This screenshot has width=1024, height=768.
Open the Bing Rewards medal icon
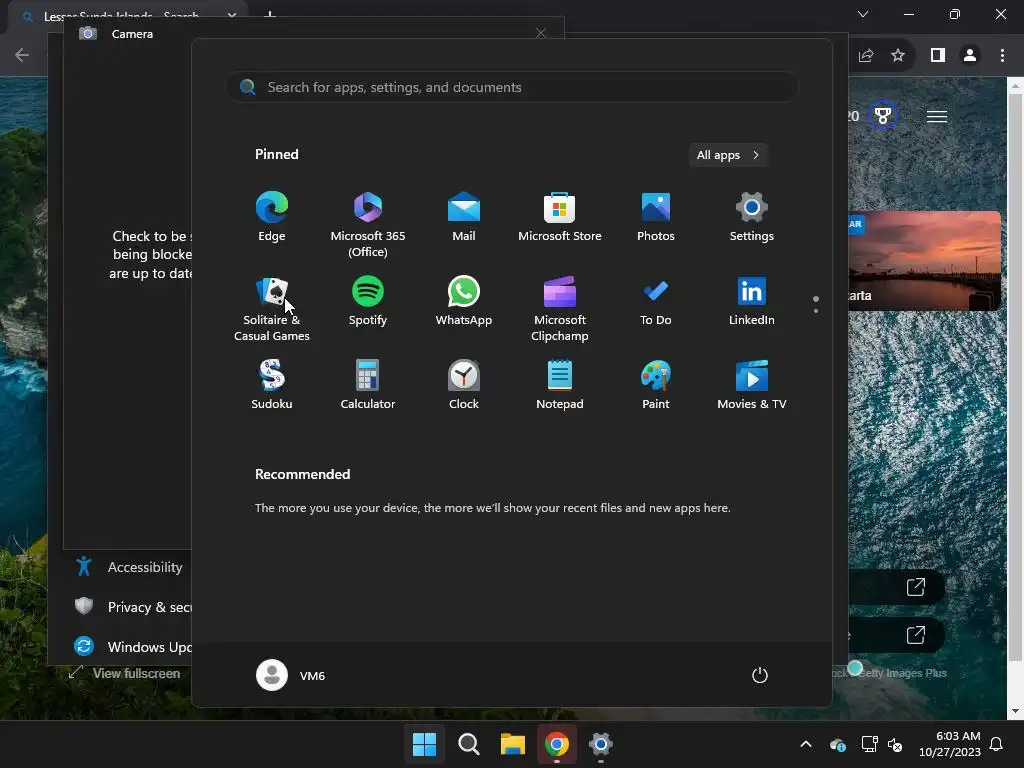pos(882,116)
